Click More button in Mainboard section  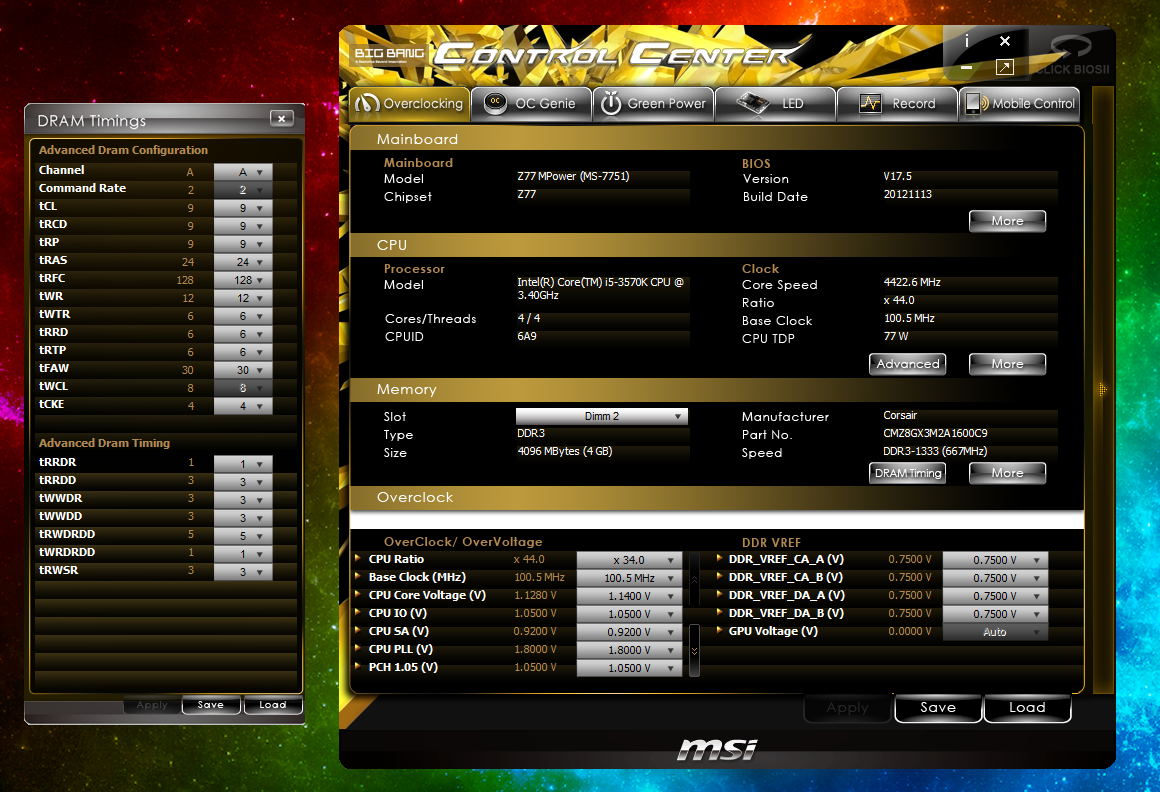click(x=1008, y=221)
